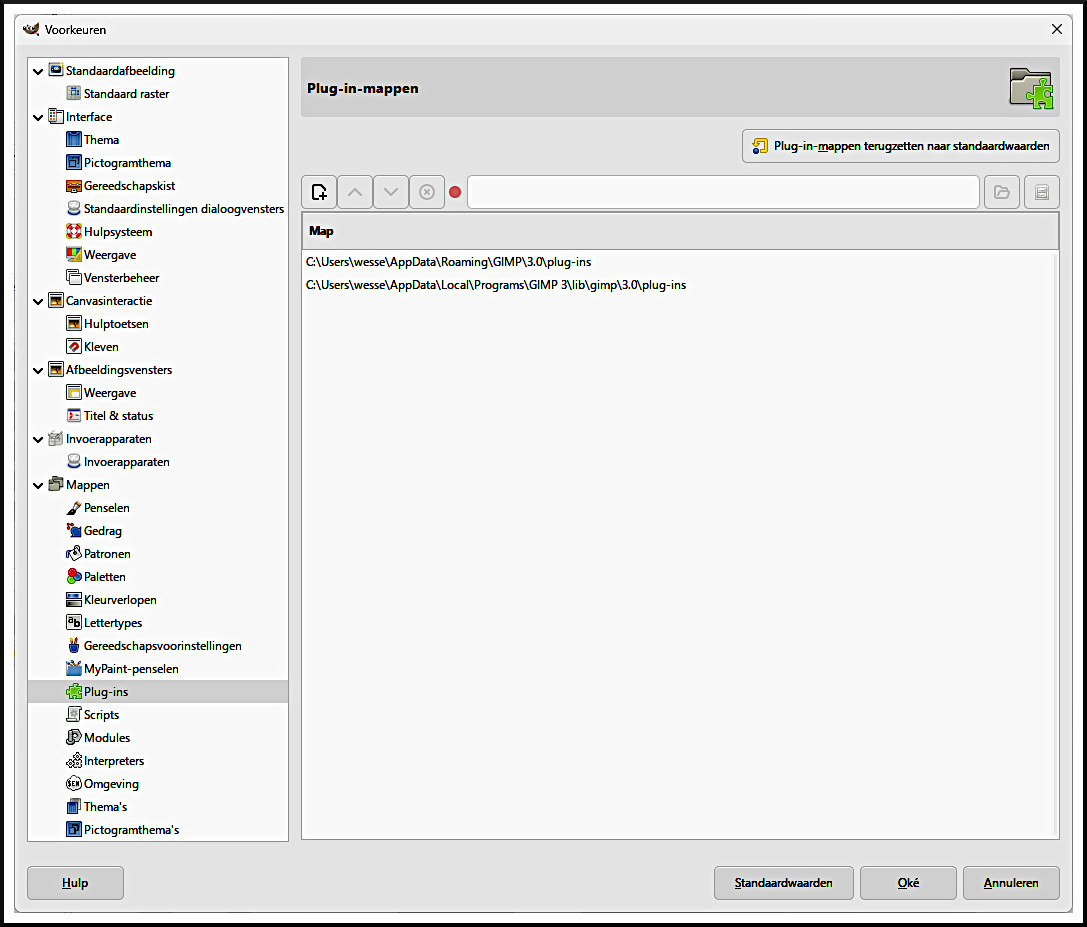This screenshot has height=927, width=1087.
Task: Add a new plug-in folder entry
Action: [x=320, y=192]
